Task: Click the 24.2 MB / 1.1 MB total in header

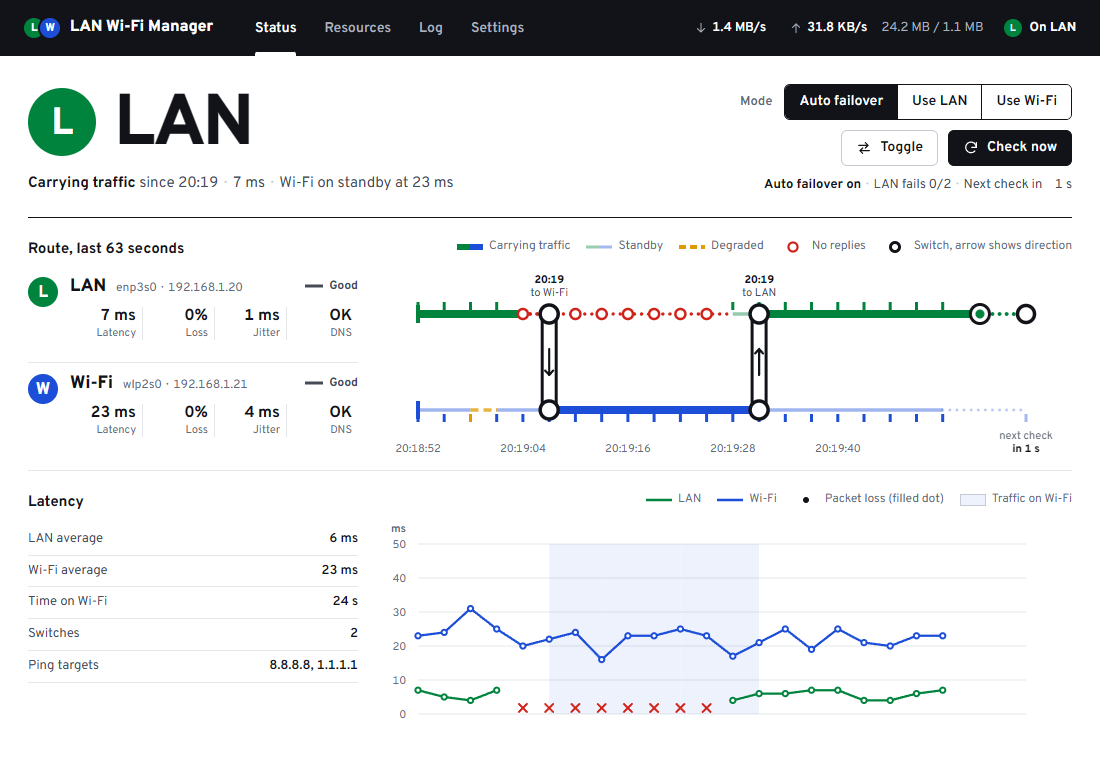Action: pyautogui.click(x=932, y=27)
